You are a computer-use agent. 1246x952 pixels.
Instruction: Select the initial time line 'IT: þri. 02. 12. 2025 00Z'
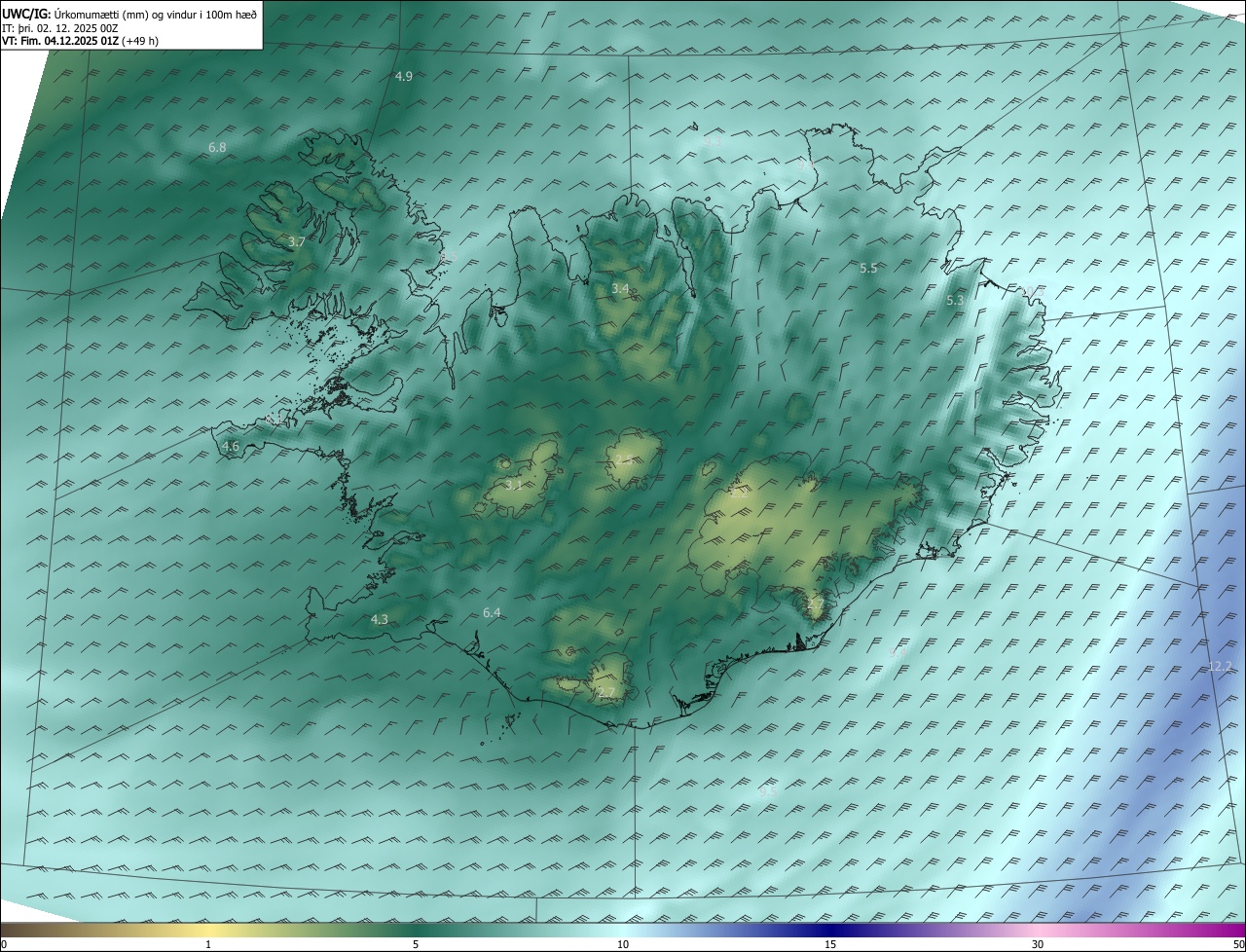[60, 28]
